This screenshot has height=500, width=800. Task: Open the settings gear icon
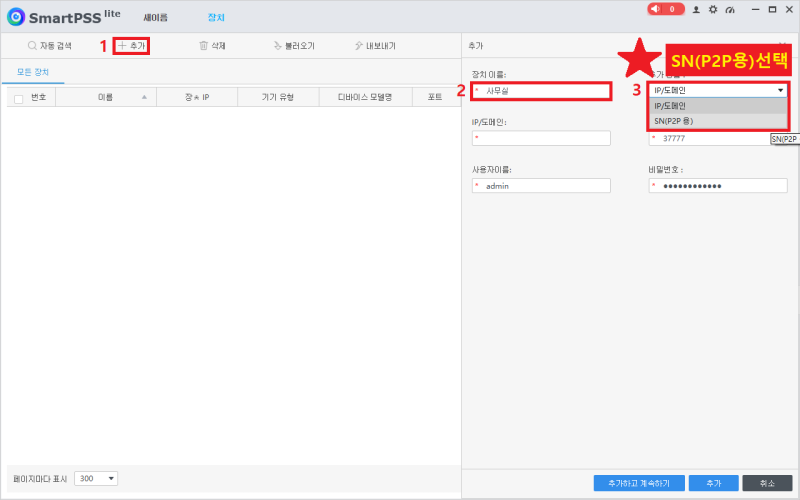[x=713, y=9]
